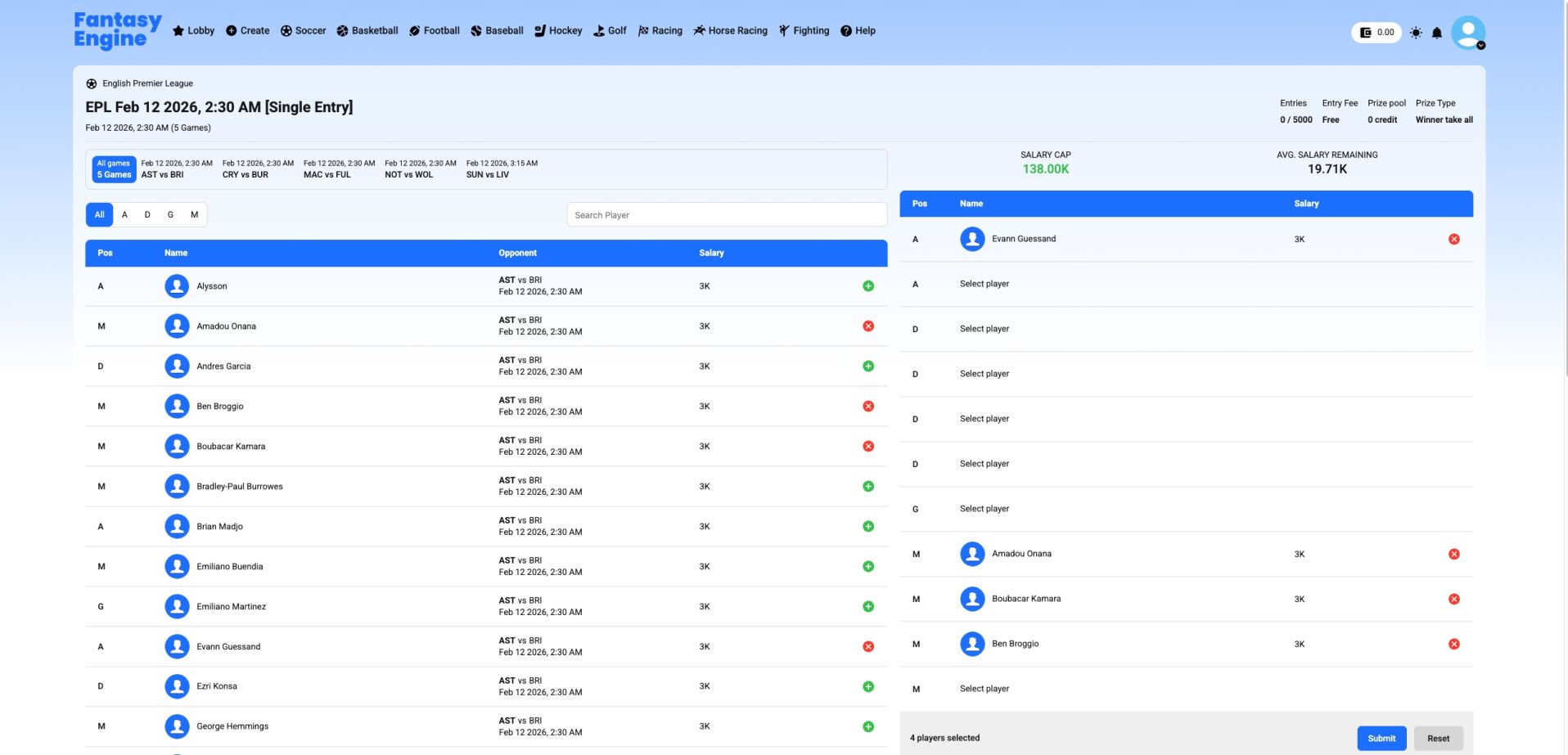Open the Basketball menu item

[x=367, y=31]
